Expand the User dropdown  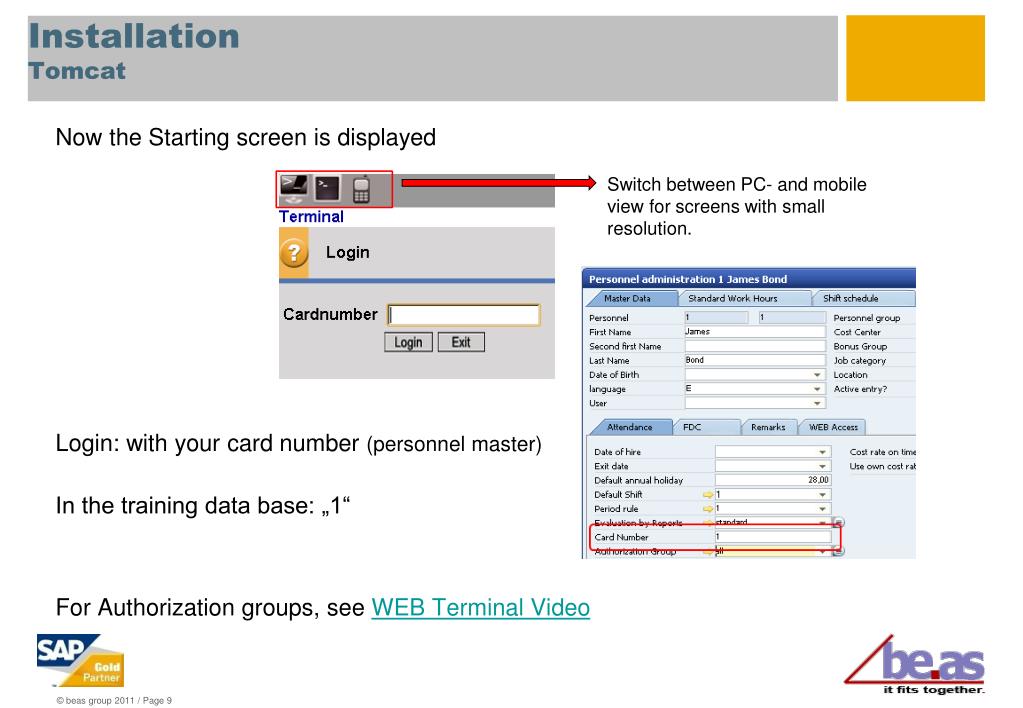(x=817, y=403)
